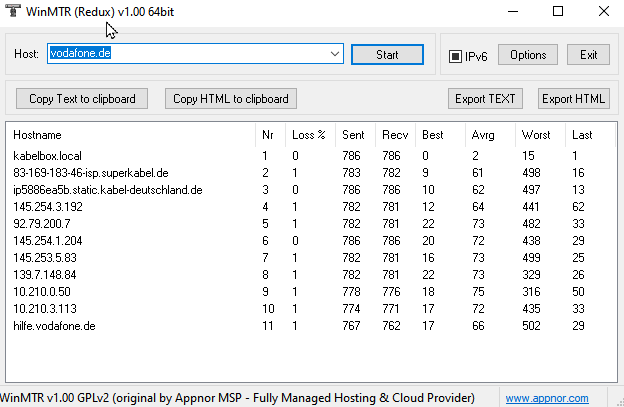Start the trace with the Start button
624x407 pixels.
387,55
